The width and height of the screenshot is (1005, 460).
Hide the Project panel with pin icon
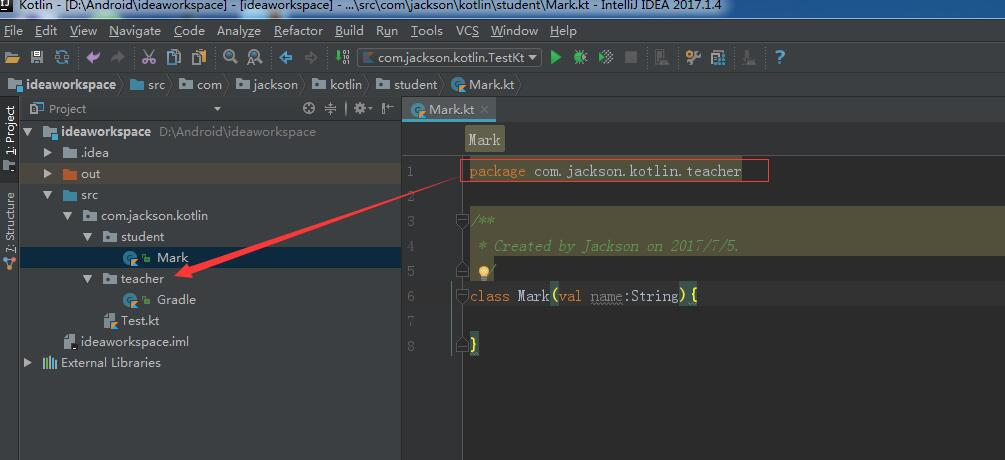click(387, 109)
